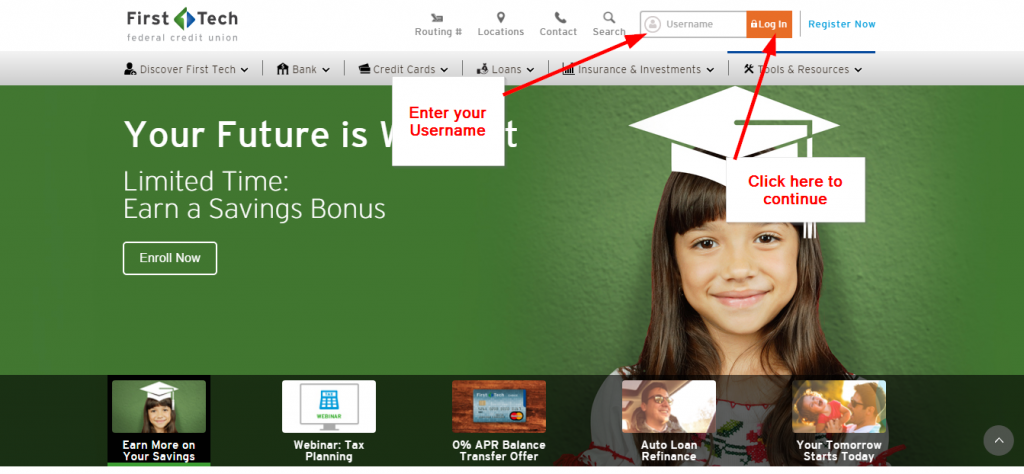Click the Credit Cards card icon
The image size is (1024, 474).
(364, 69)
